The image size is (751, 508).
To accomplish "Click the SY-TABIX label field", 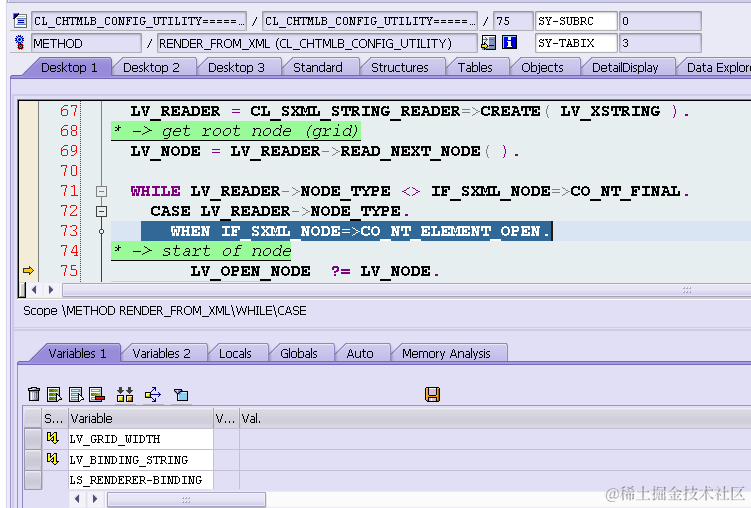I will [x=576, y=43].
